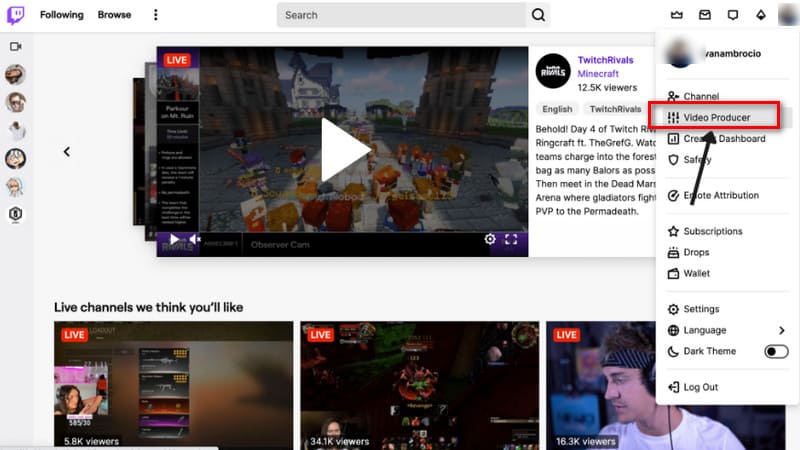This screenshot has width=800, height=450.
Task: Click the 12.5K viewers text
Action: (x=607, y=88)
